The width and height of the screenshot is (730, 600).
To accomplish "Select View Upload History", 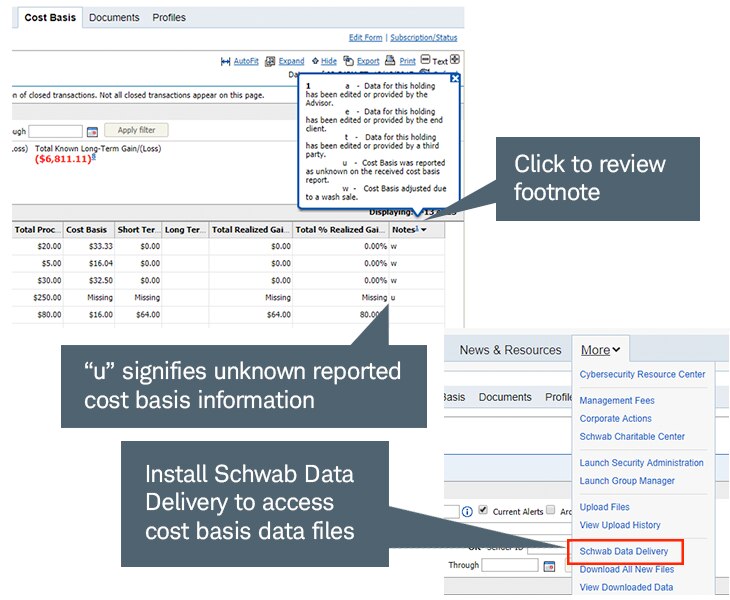I will coord(620,525).
